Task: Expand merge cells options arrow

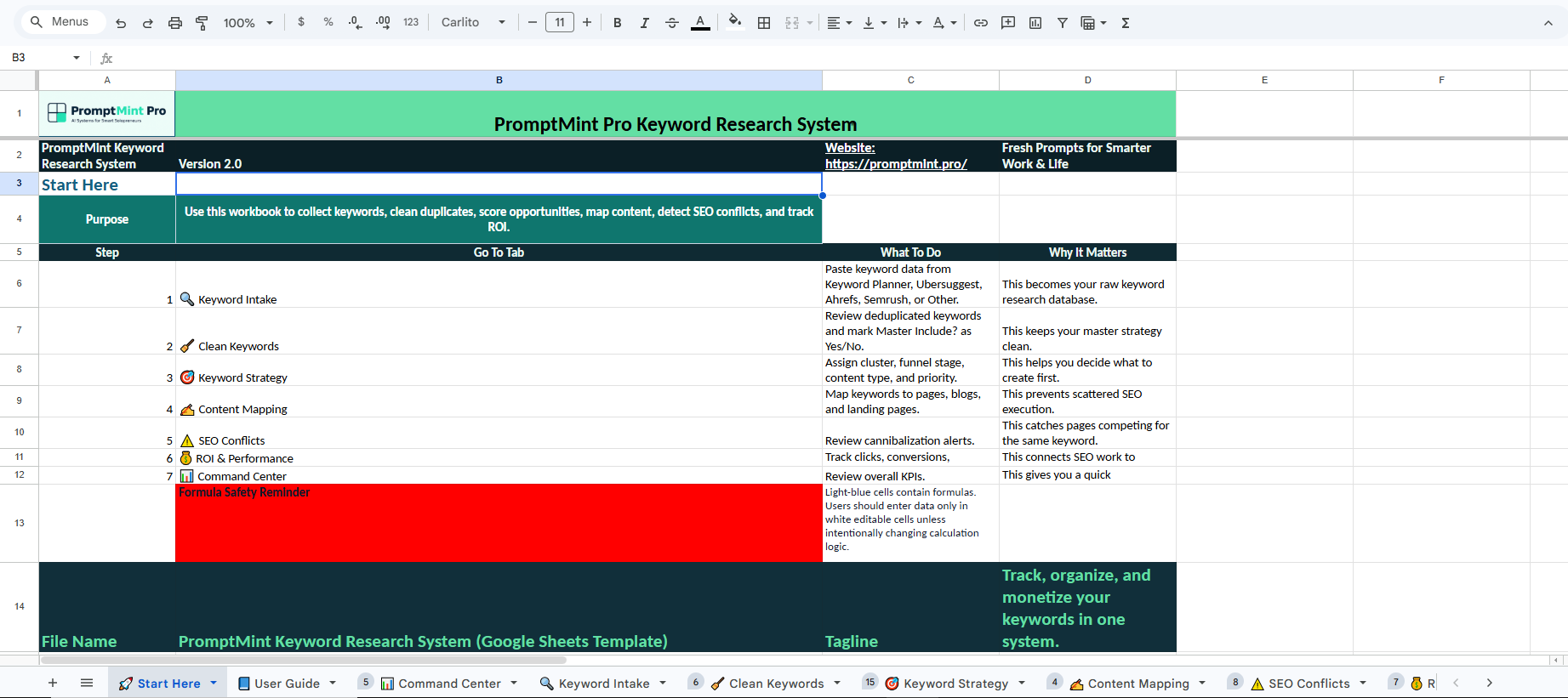Action: click(x=809, y=23)
